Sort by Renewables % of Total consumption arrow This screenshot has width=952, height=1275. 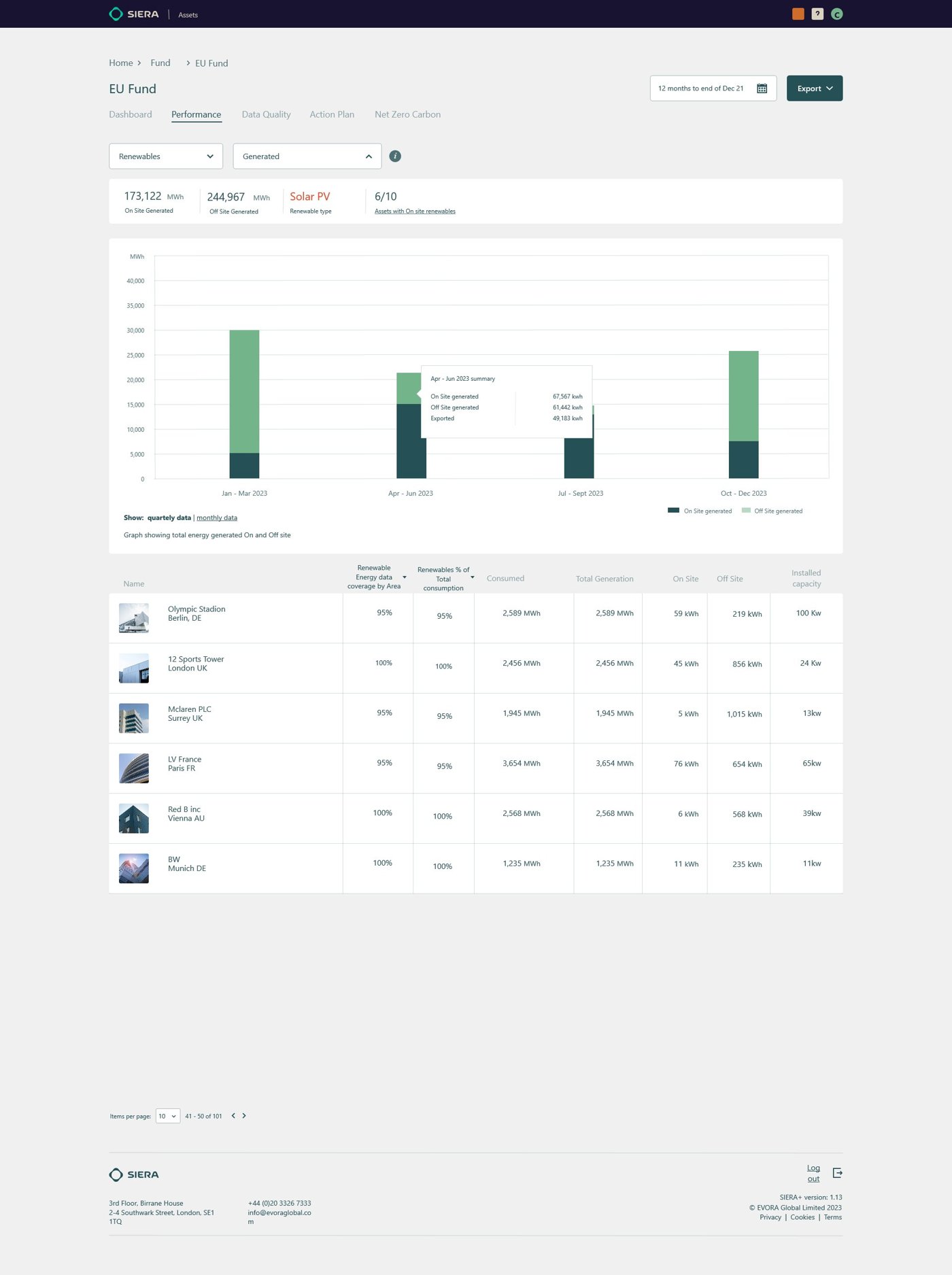pyautogui.click(x=473, y=577)
